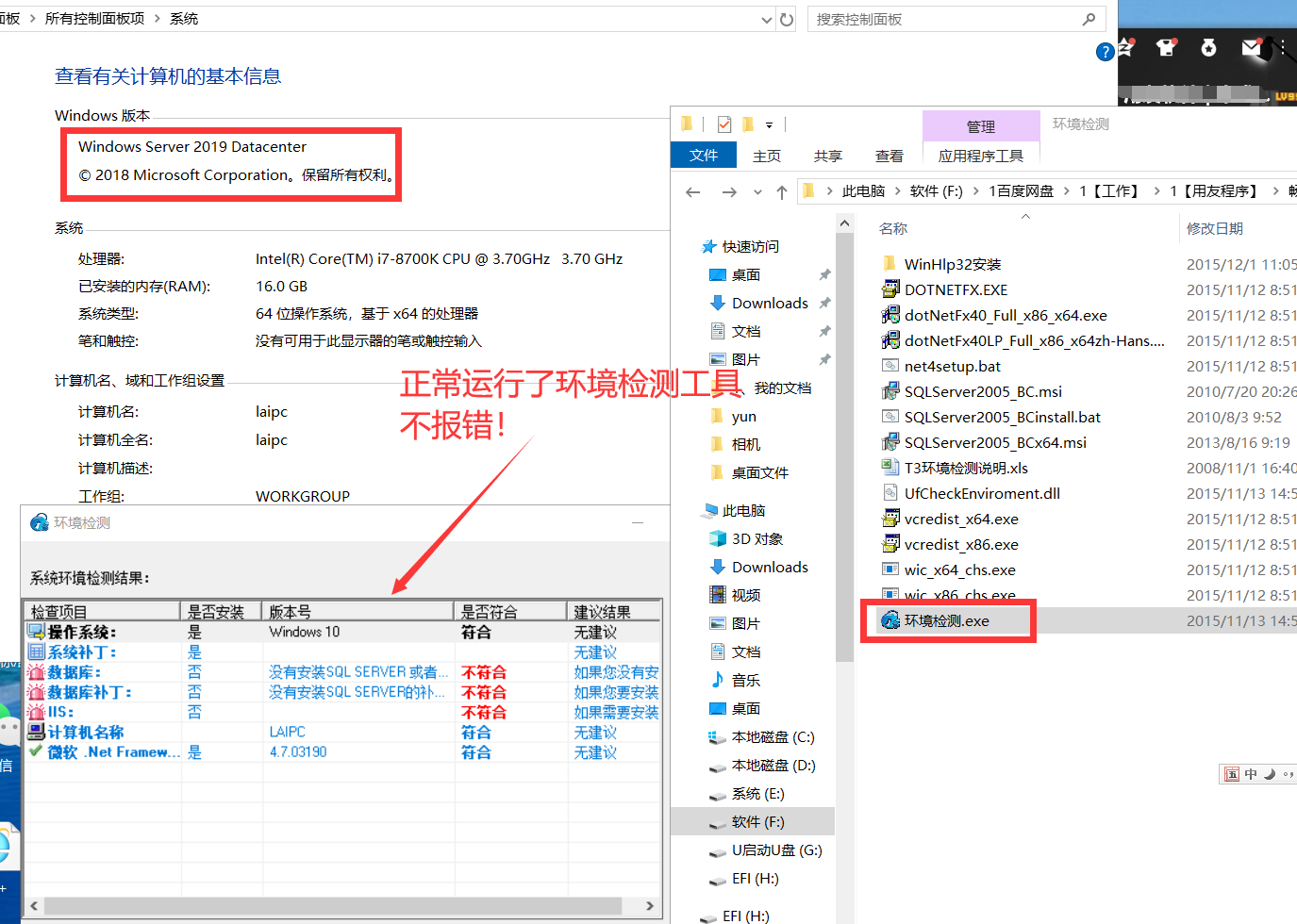The height and width of the screenshot is (924, 1297).
Task: Open 本地磁盘 (D:) drive
Action: pyautogui.click(x=773, y=765)
